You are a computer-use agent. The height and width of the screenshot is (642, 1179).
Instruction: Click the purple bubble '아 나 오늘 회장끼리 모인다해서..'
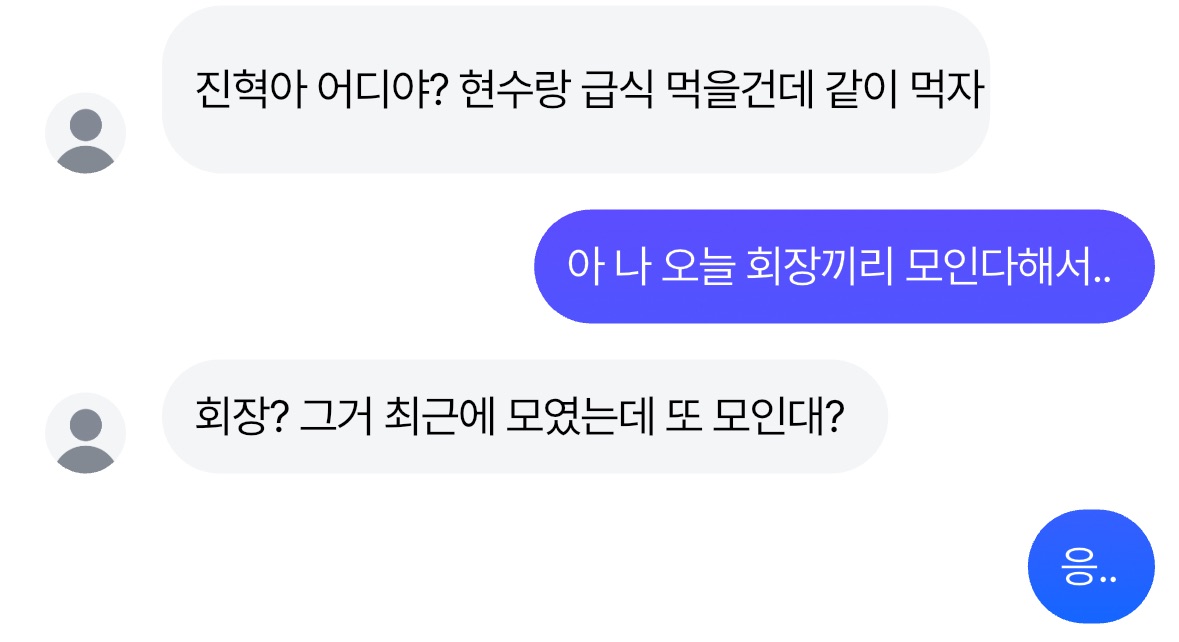click(843, 266)
